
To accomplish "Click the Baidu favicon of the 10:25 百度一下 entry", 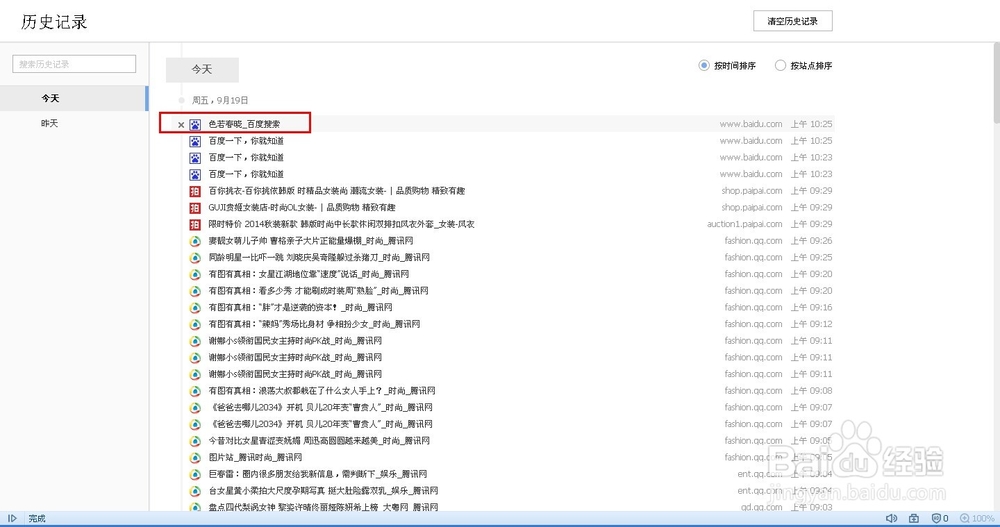I will tap(195, 141).
